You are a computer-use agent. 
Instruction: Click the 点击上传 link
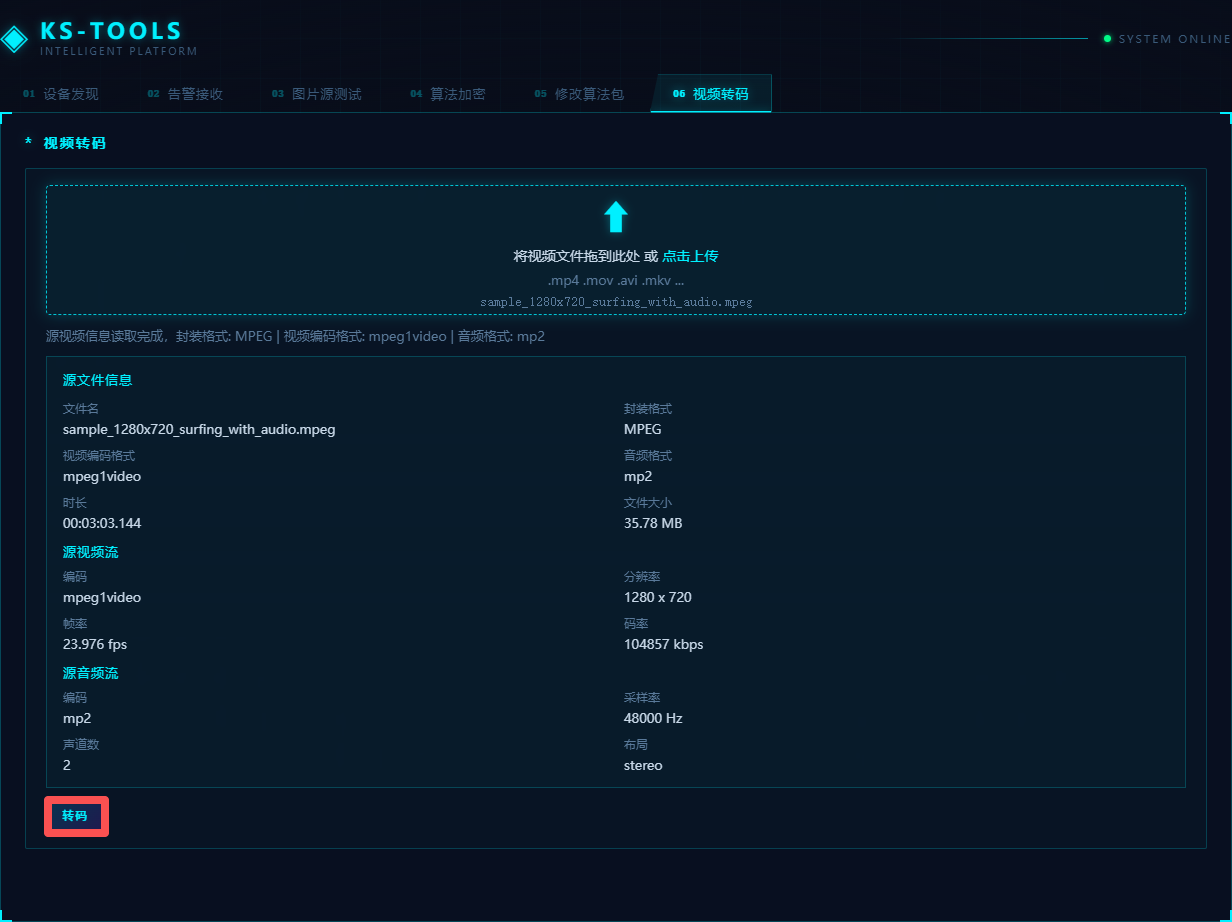[690, 256]
